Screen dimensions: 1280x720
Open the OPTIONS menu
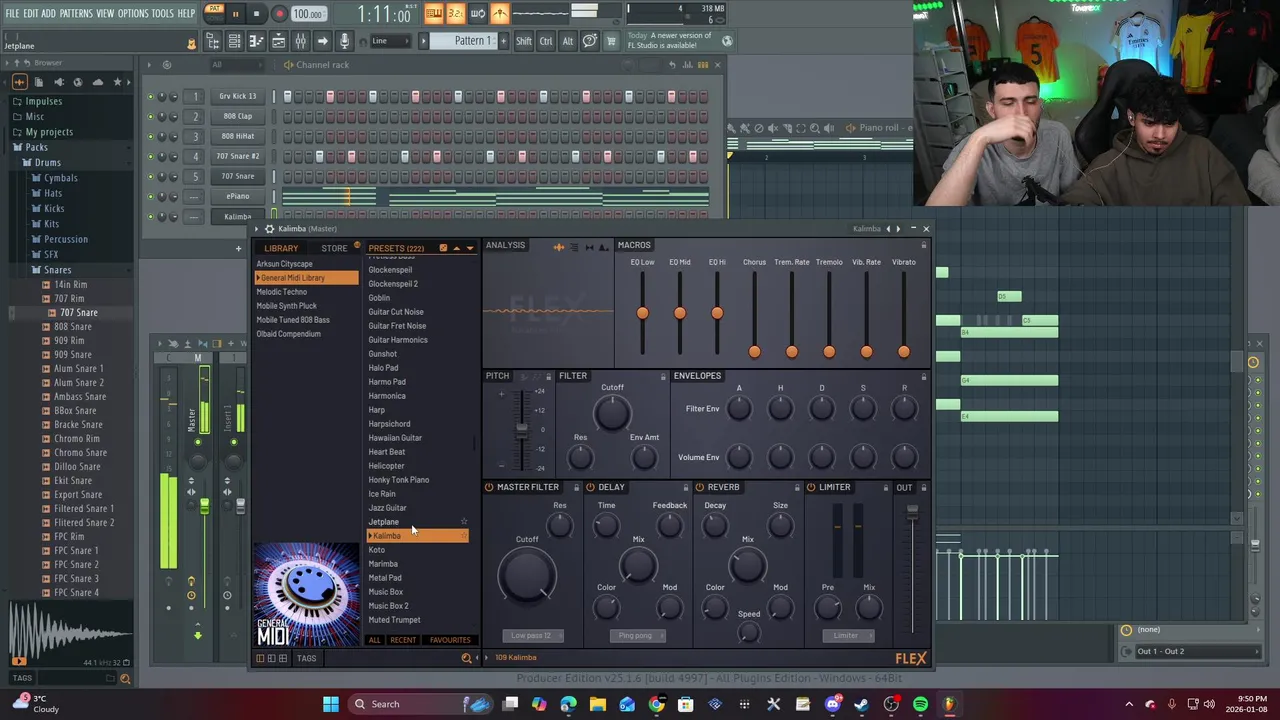[x=133, y=13]
